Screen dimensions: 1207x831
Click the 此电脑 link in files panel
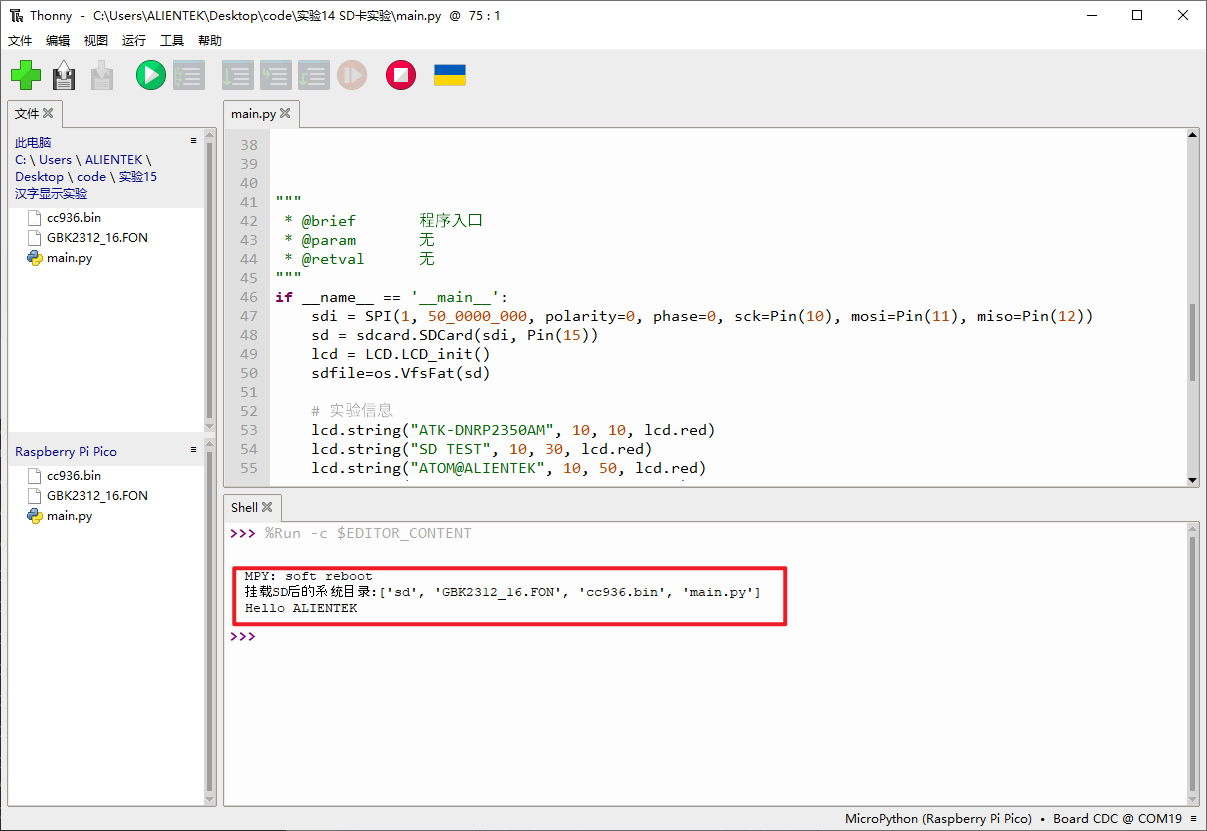point(33,143)
